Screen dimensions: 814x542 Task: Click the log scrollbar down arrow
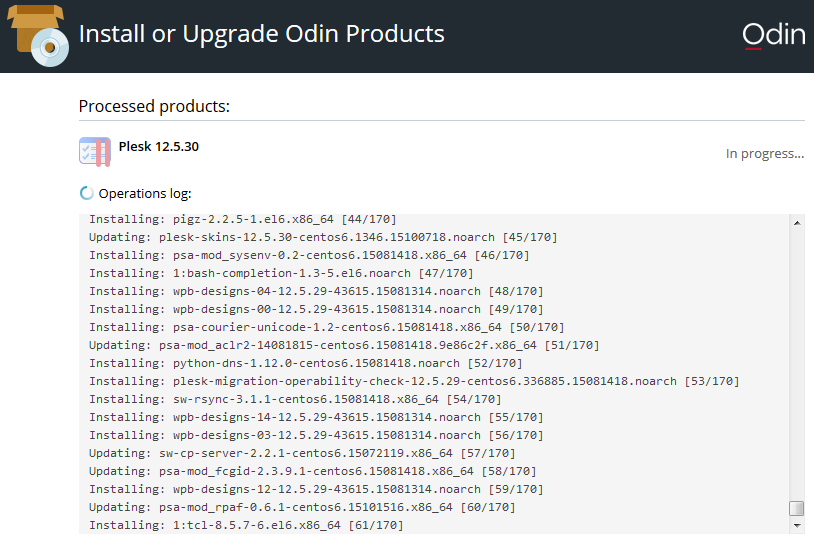[796, 525]
